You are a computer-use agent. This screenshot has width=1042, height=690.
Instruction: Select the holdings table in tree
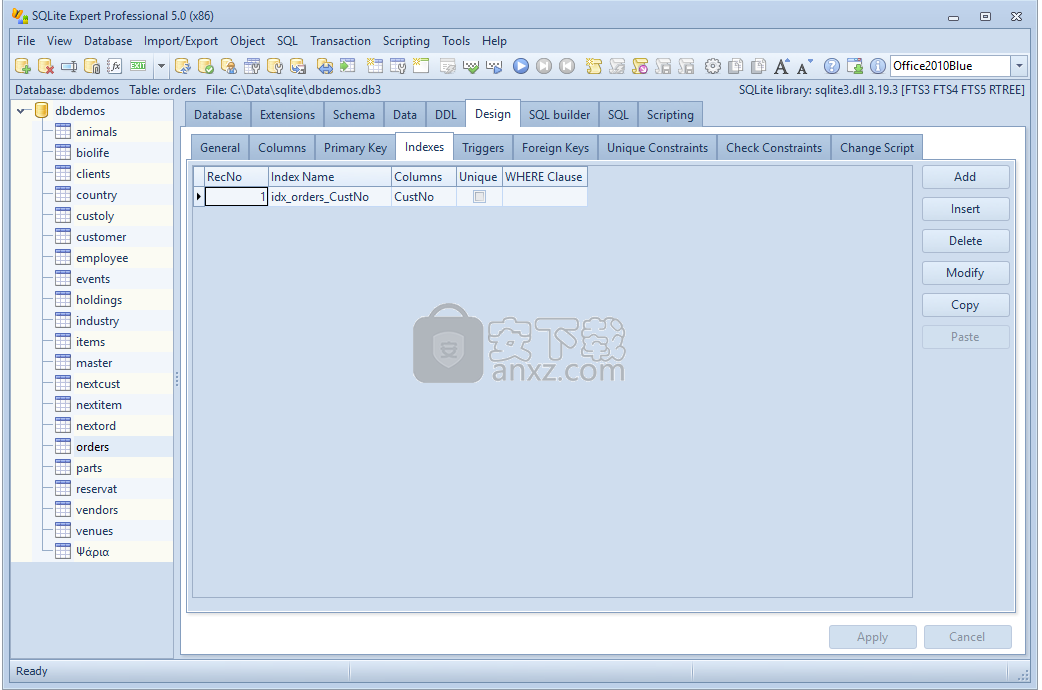pos(99,300)
